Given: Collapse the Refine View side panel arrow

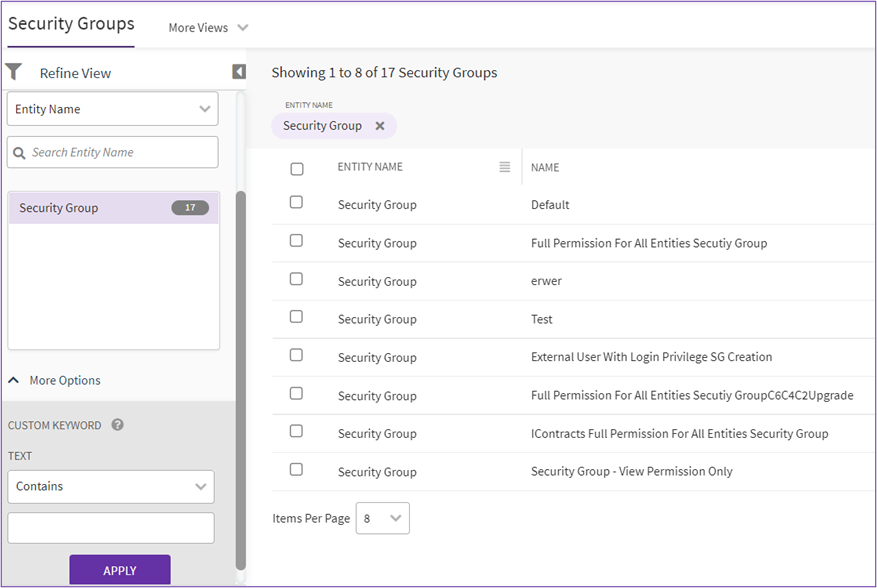Looking at the screenshot, I should [x=239, y=72].
